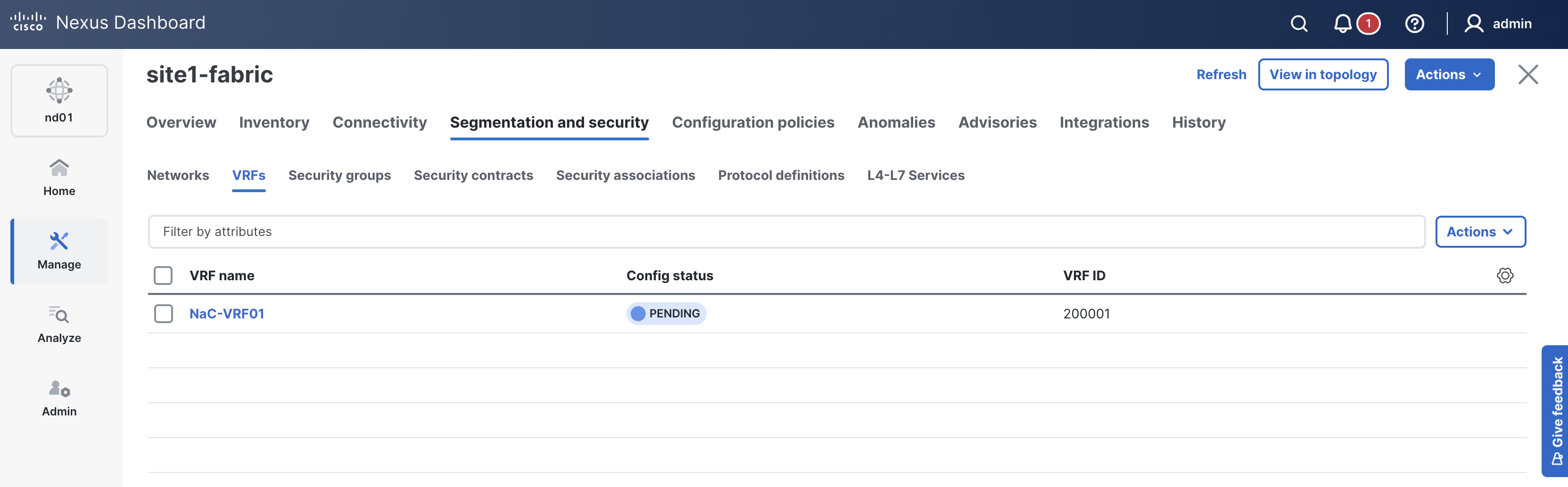Open the Admin sidebar section
Viewport: 1568px width, 487px height.
(x=59, y=398)
